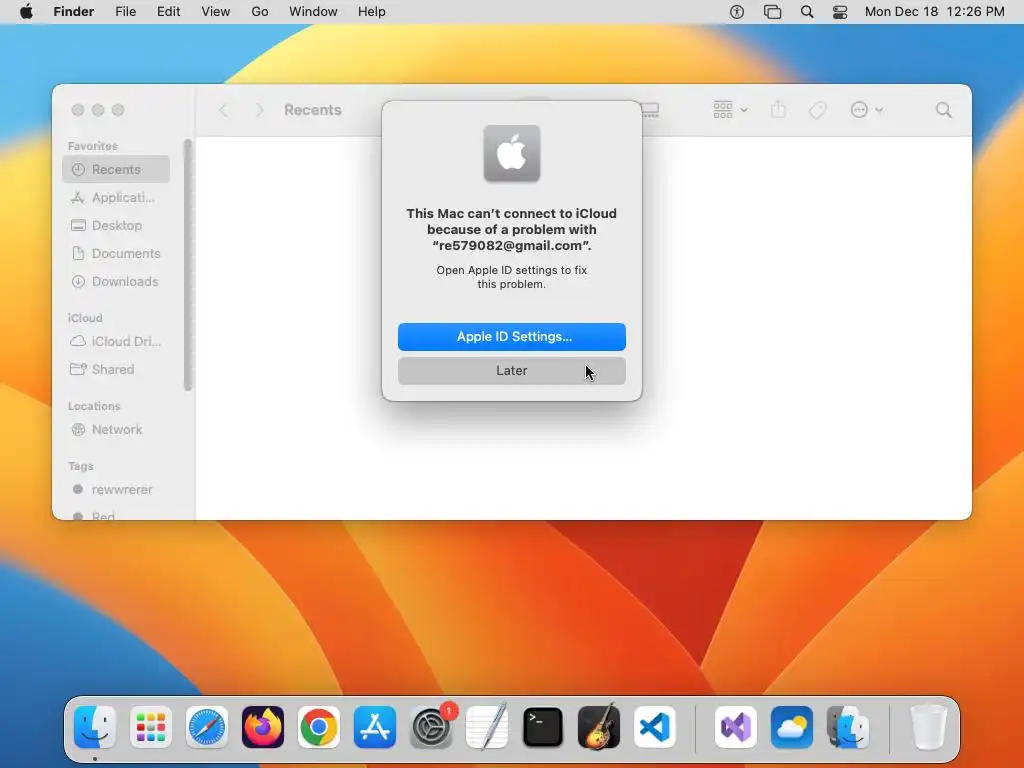Open Safari from the Dock
Screen dimensions: 1024x768
click(x=207, y=727)
